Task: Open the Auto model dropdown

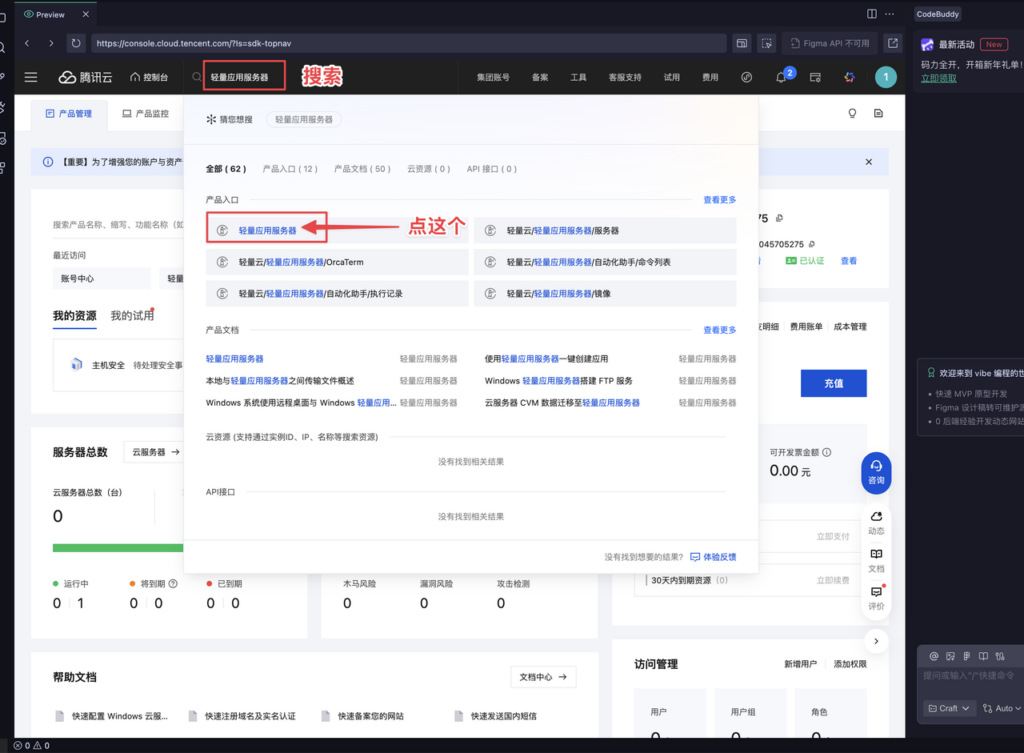Action: [1003, 708]
